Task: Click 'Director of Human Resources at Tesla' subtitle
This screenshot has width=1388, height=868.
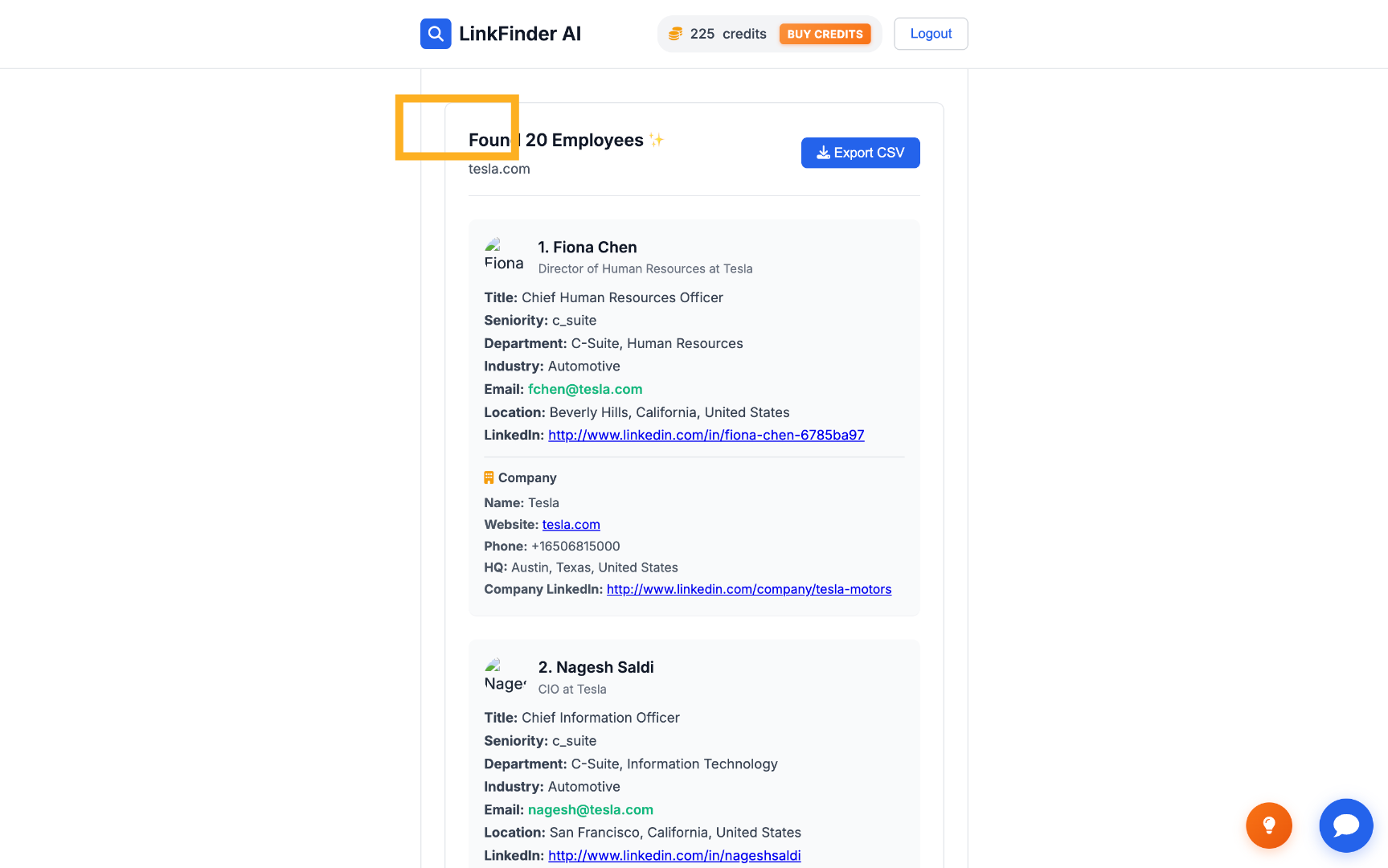Action: click(645, 269)
